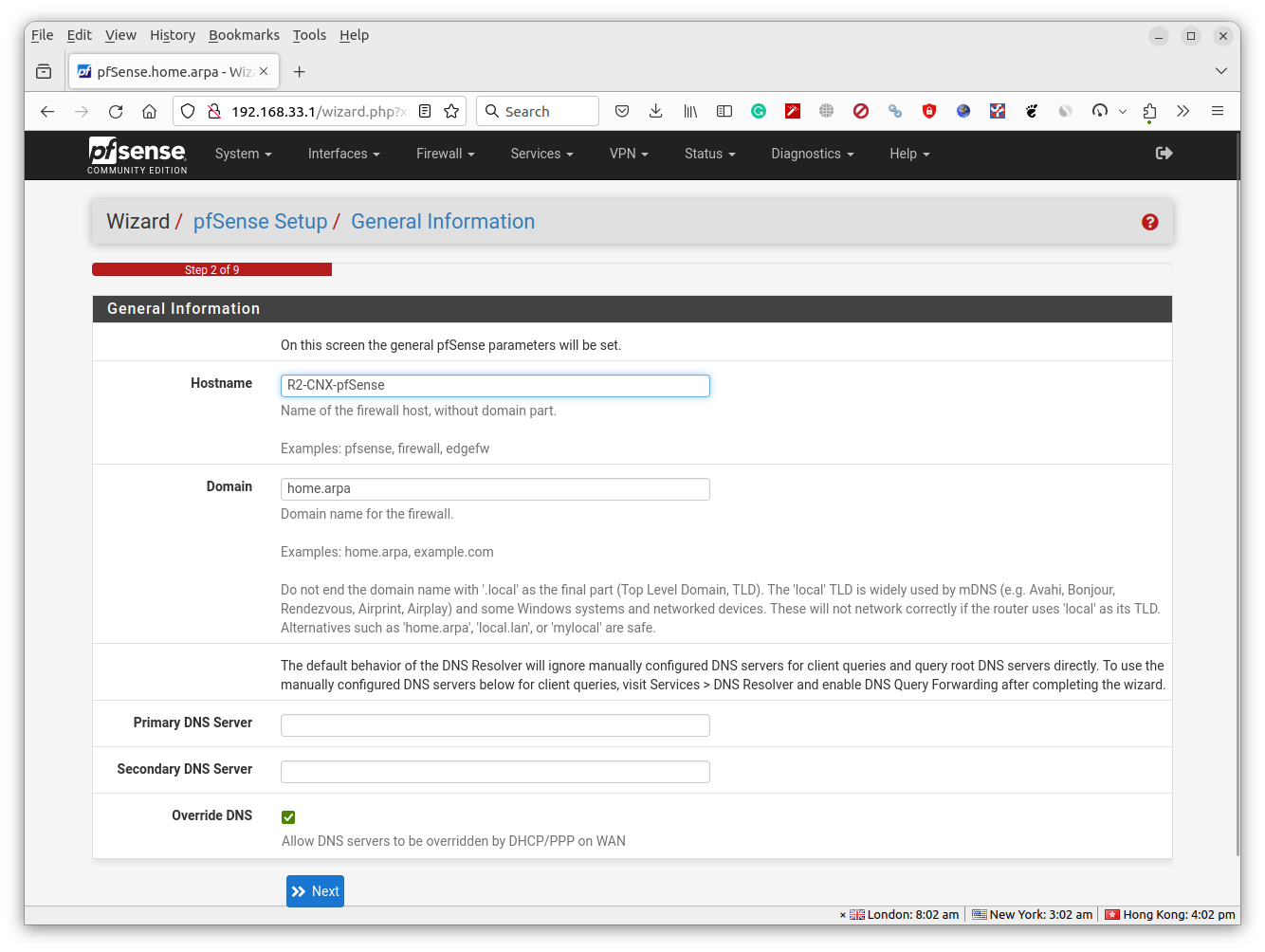1265x952 pixels.
Task: Click the GNOME foot extension icon
Action: pyautogui.click(x=1032, y=111)
